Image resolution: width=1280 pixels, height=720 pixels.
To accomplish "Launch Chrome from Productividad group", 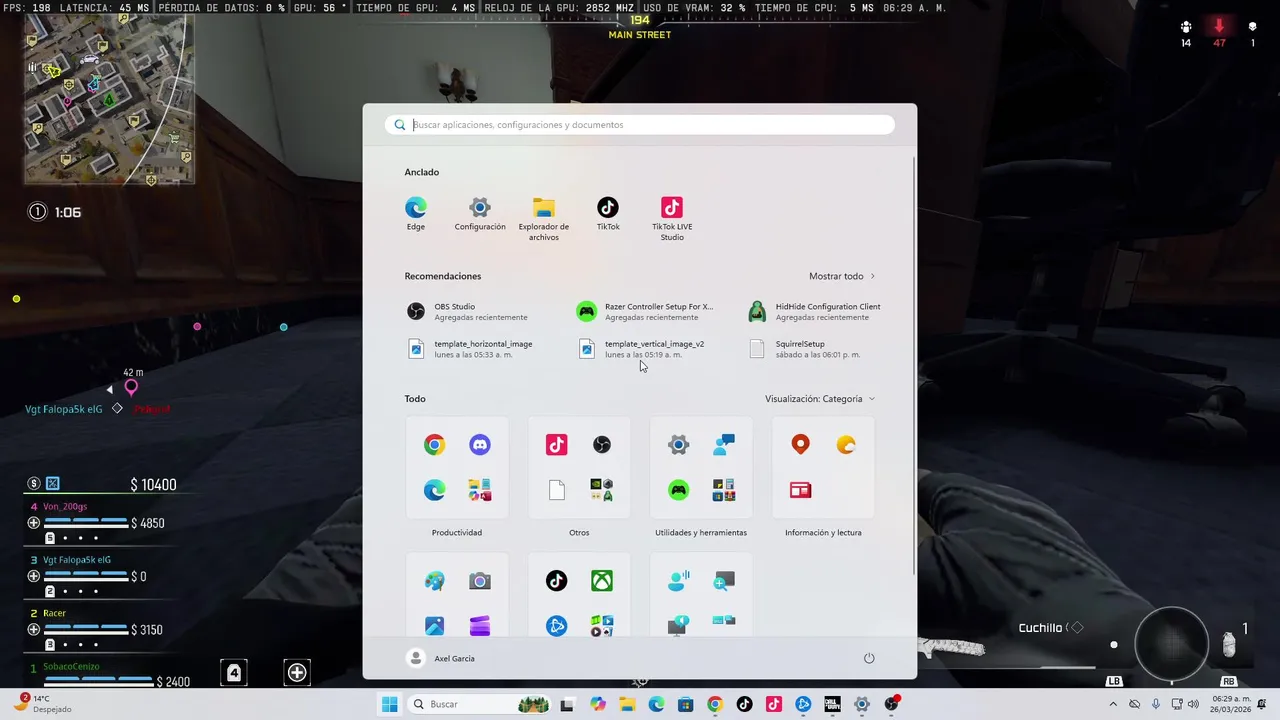I will [x=434, y=445].
